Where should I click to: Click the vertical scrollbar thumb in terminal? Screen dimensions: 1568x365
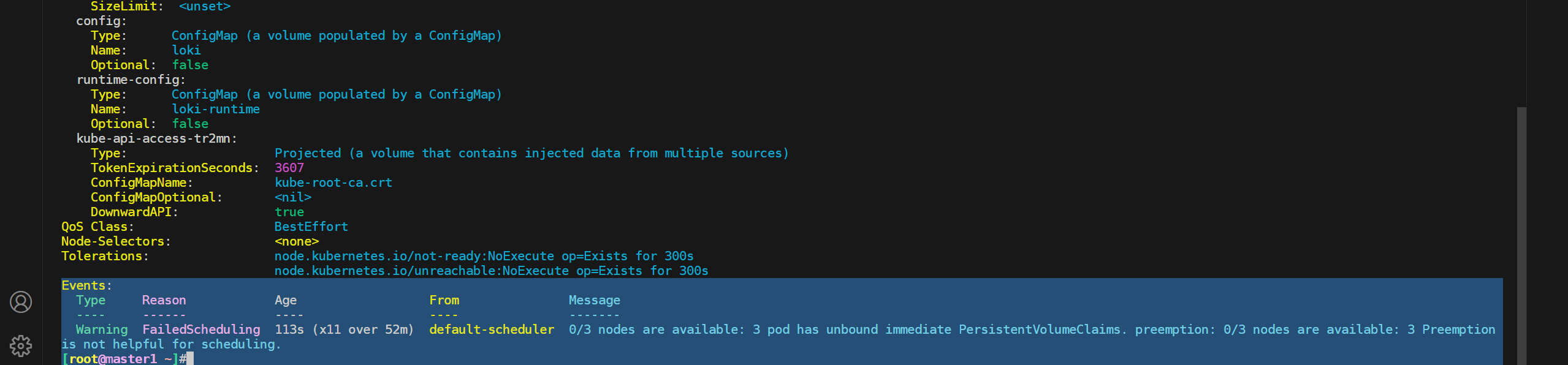(x=1521, y=236)
